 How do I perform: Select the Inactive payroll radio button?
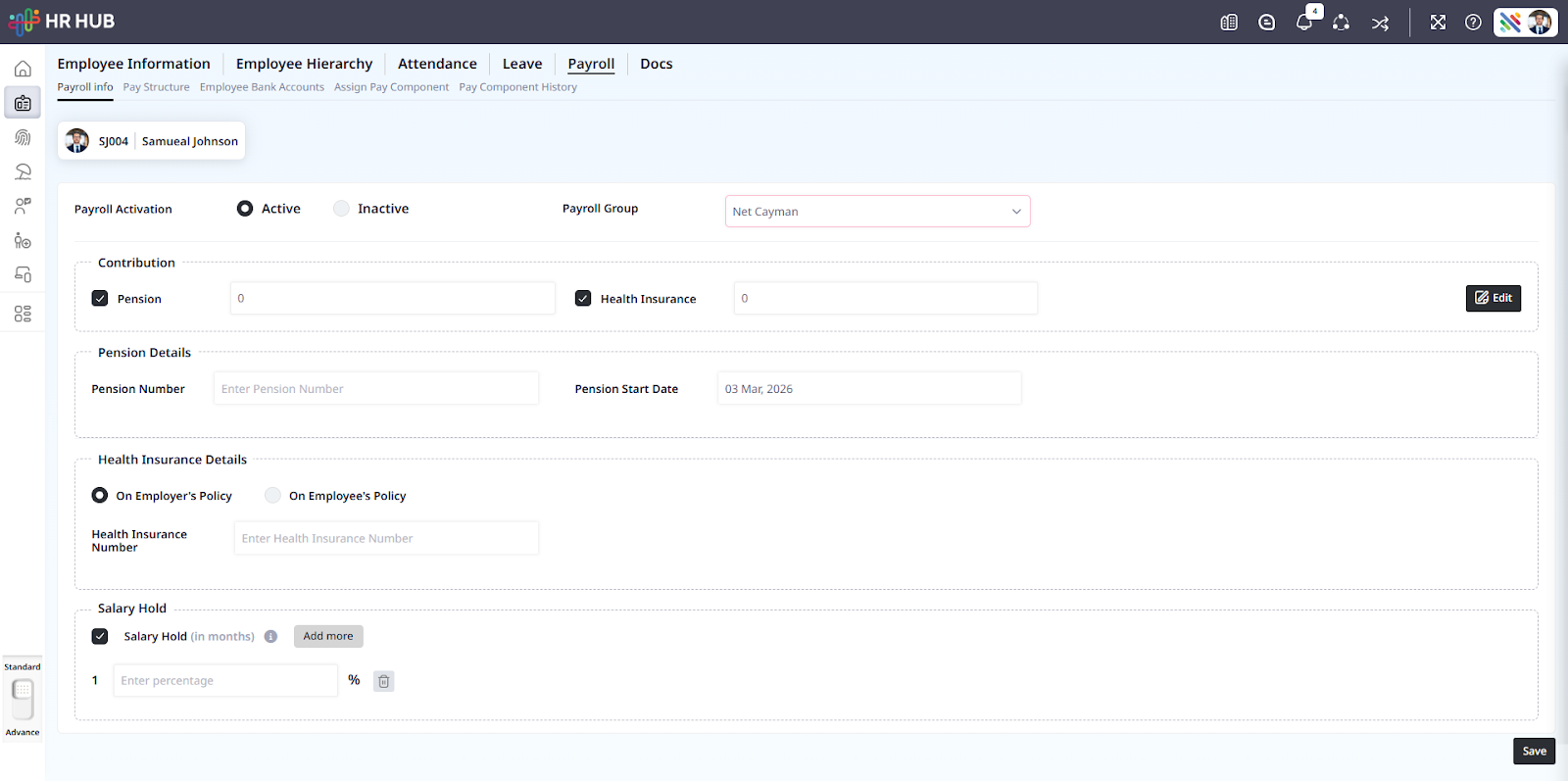(341, 209)
